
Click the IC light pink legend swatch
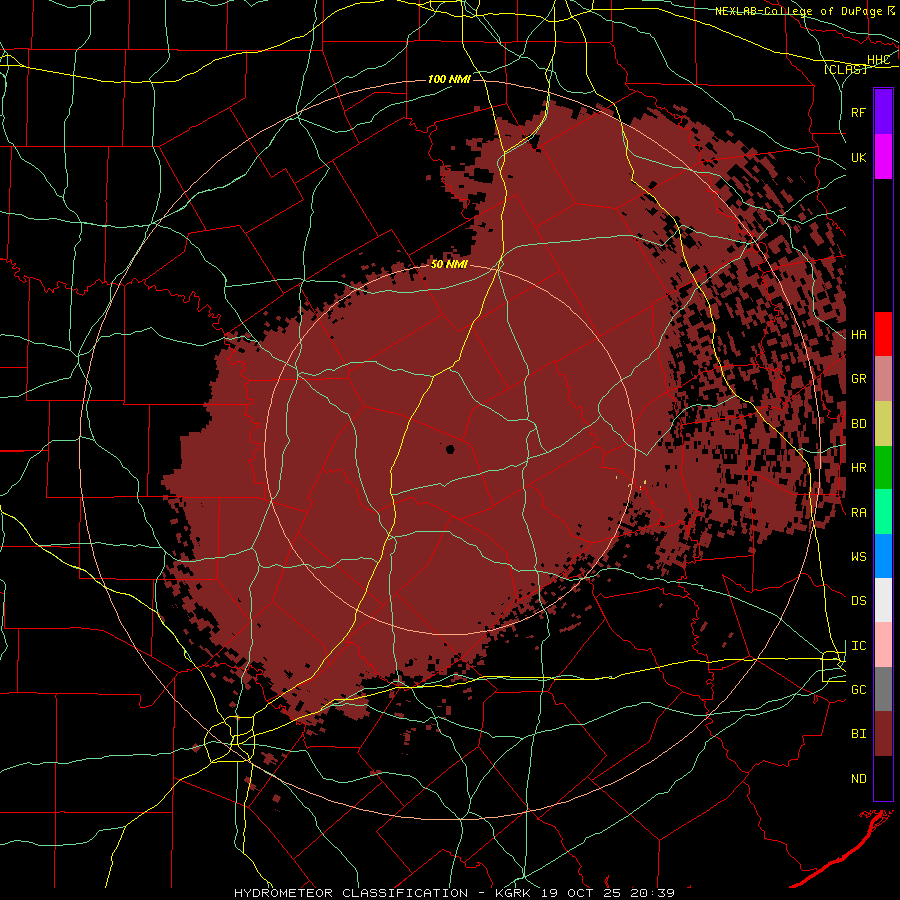click(x=883, y=645)
